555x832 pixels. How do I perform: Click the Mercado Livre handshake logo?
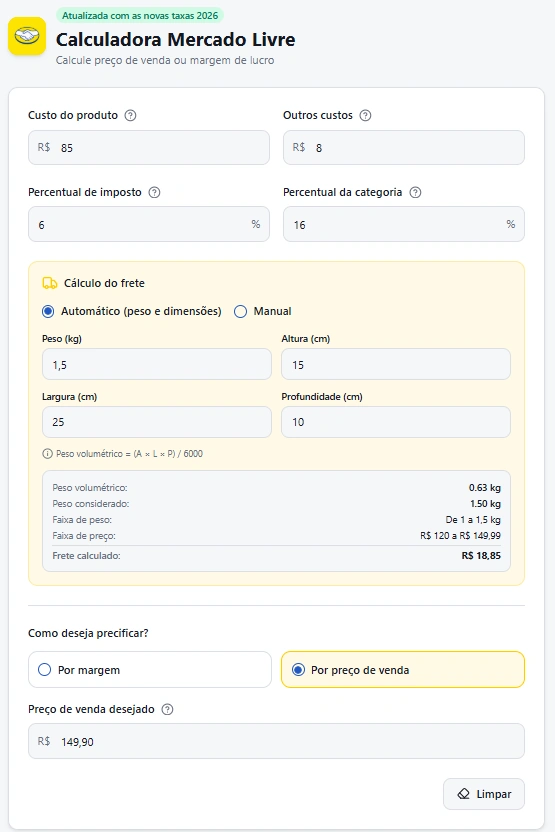(27, 36)
